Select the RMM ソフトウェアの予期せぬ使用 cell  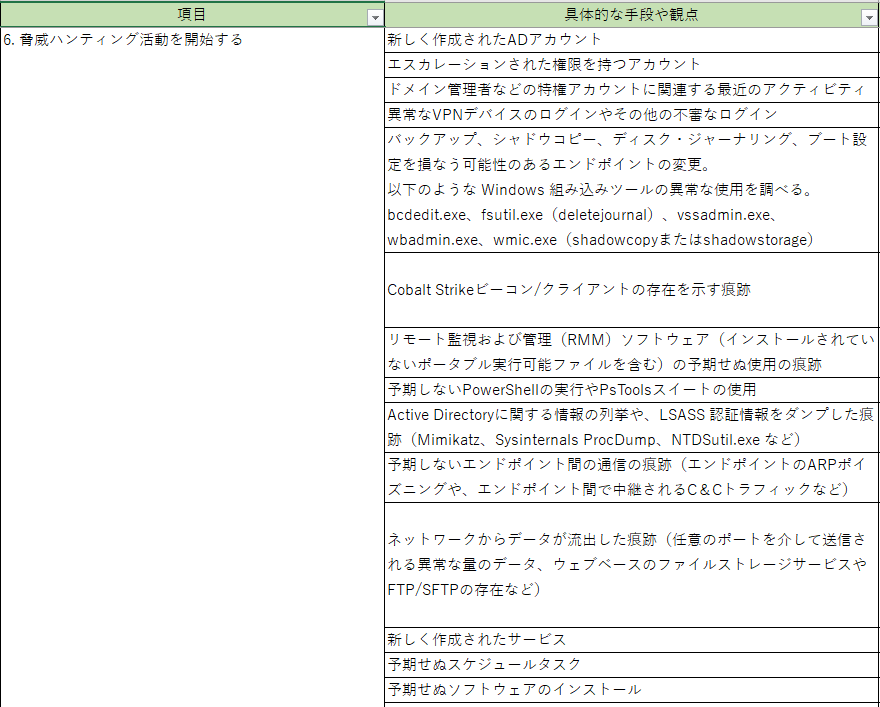(x=620, y=352)
